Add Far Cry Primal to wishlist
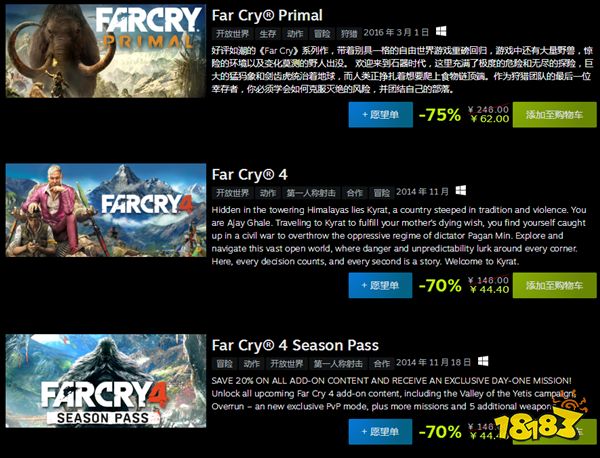600x458 pixels. click(x=379, y=115)
